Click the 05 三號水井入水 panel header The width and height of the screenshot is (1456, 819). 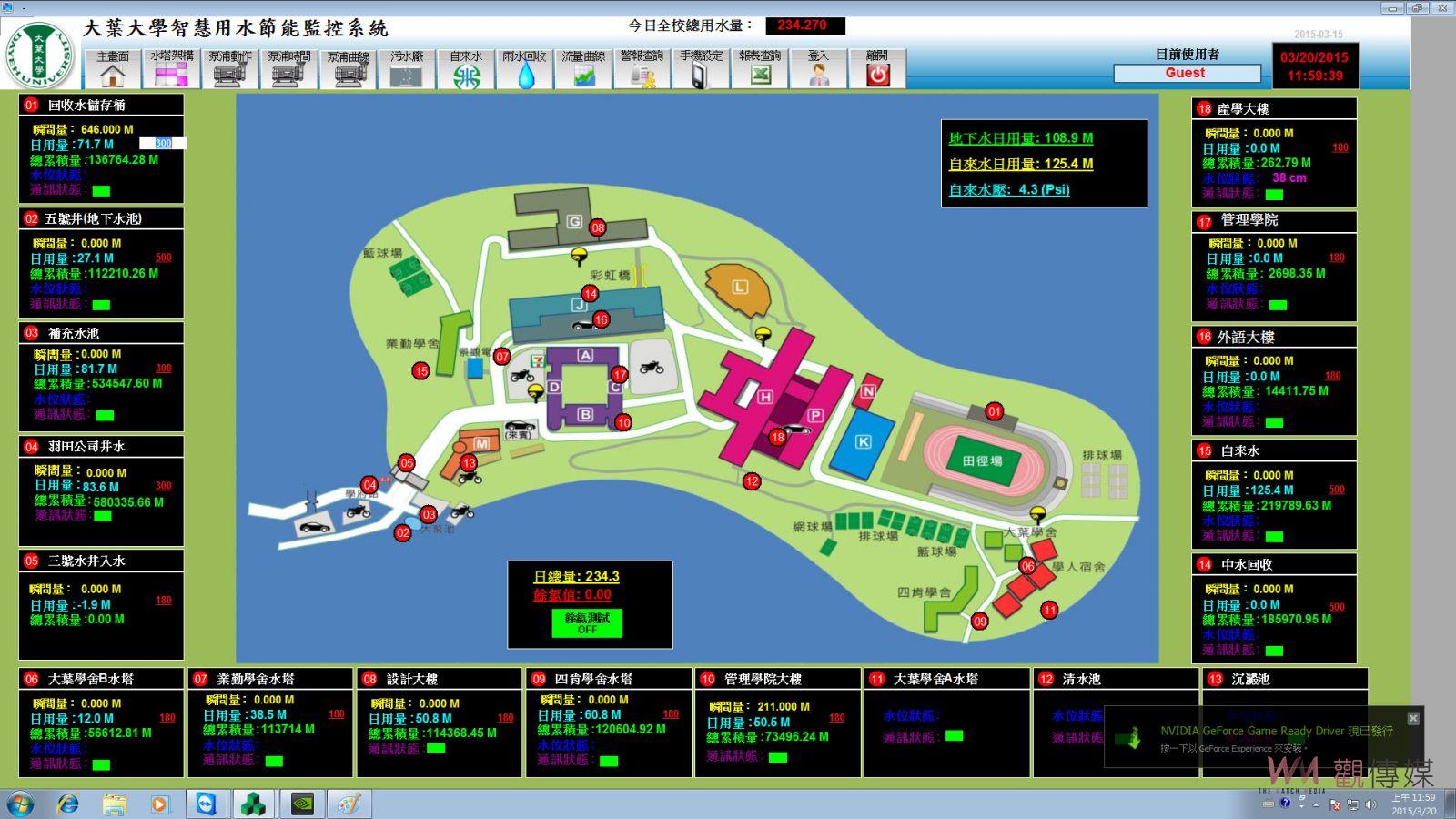(x=101, y=561)
